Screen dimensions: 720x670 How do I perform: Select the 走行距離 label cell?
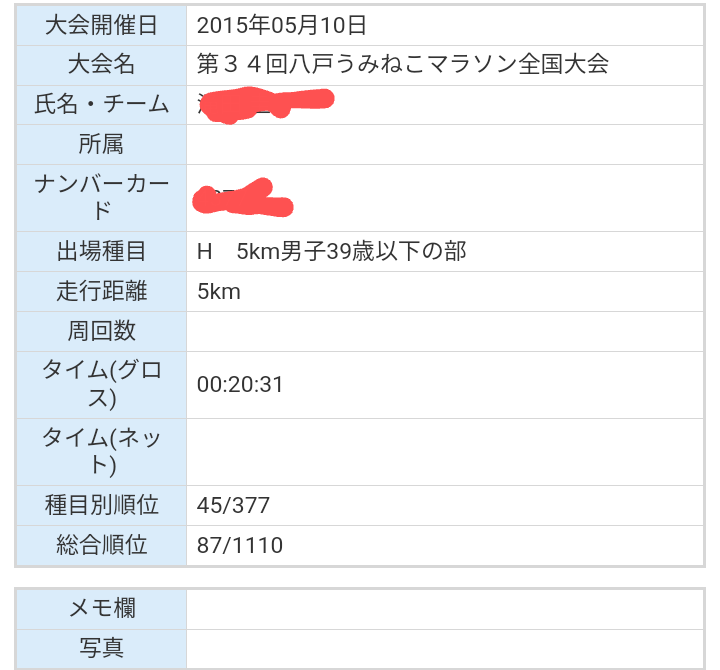click(101, 291)
